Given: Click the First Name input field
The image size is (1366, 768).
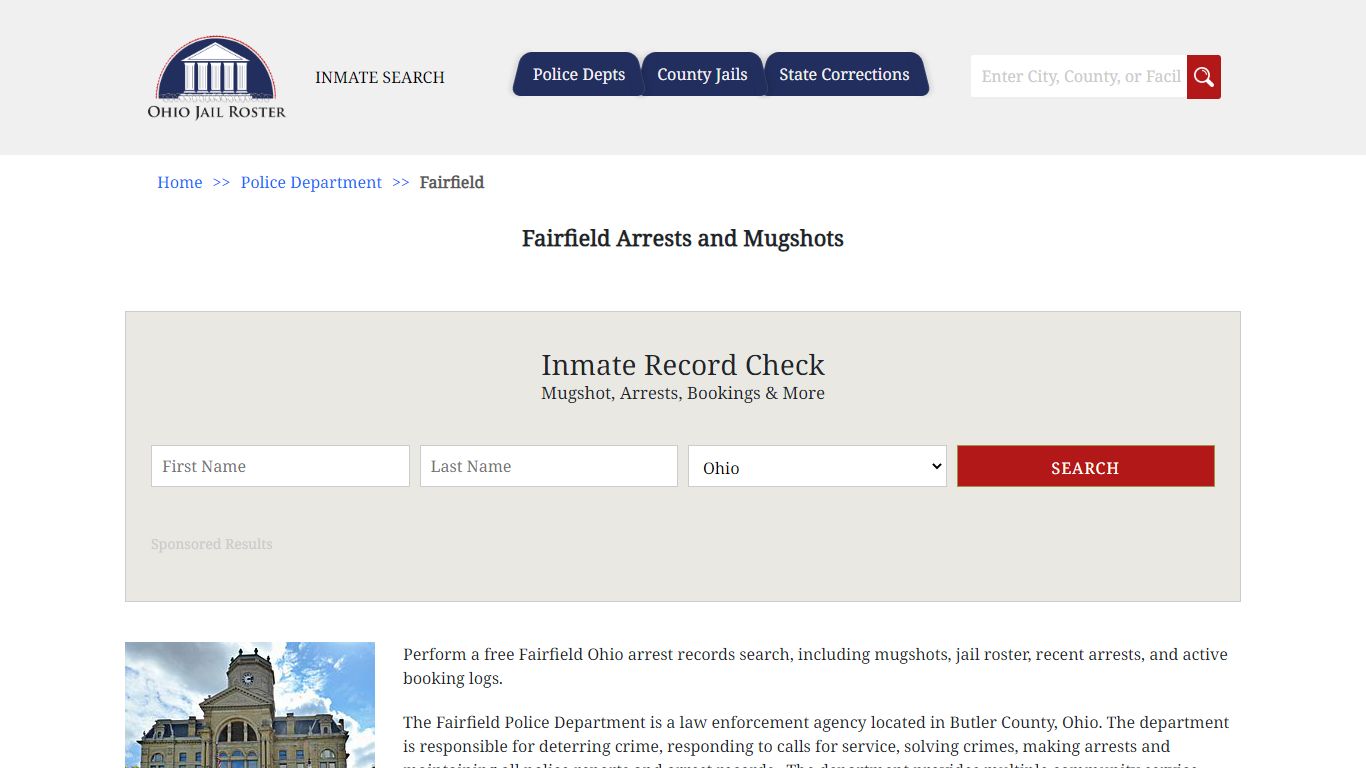Looking at the screenshot, I should click(x=280, y=466).
